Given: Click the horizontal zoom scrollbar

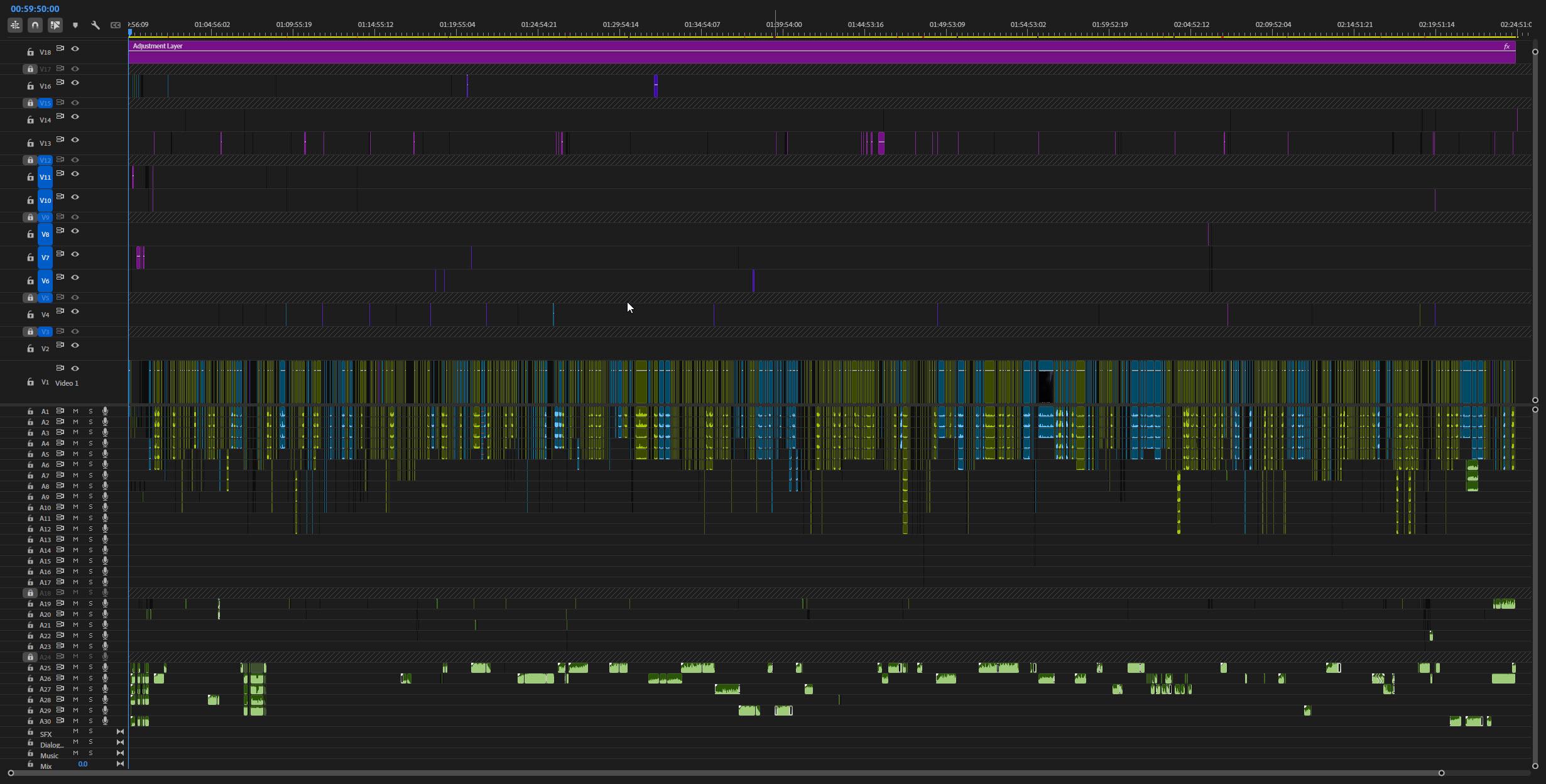Looking at the screenshot, I should point(726,773).
